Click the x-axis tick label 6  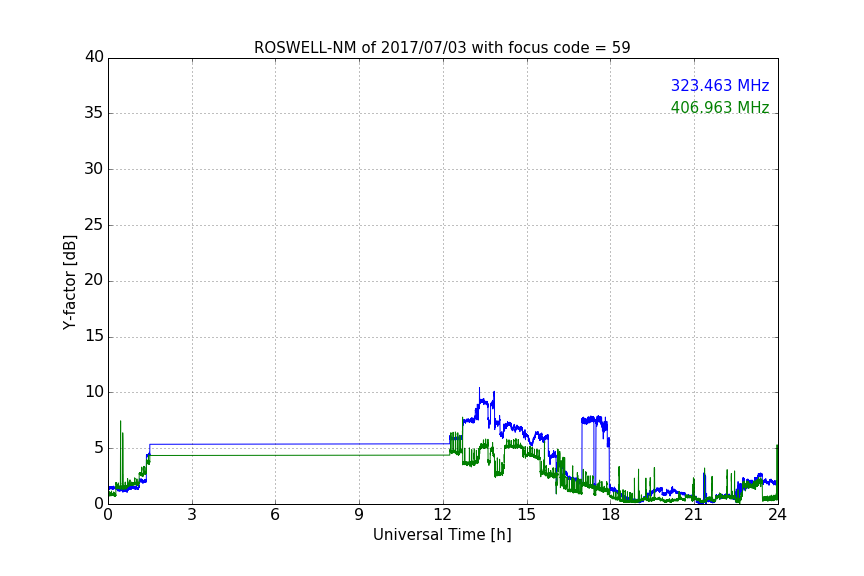pos(275,515)
